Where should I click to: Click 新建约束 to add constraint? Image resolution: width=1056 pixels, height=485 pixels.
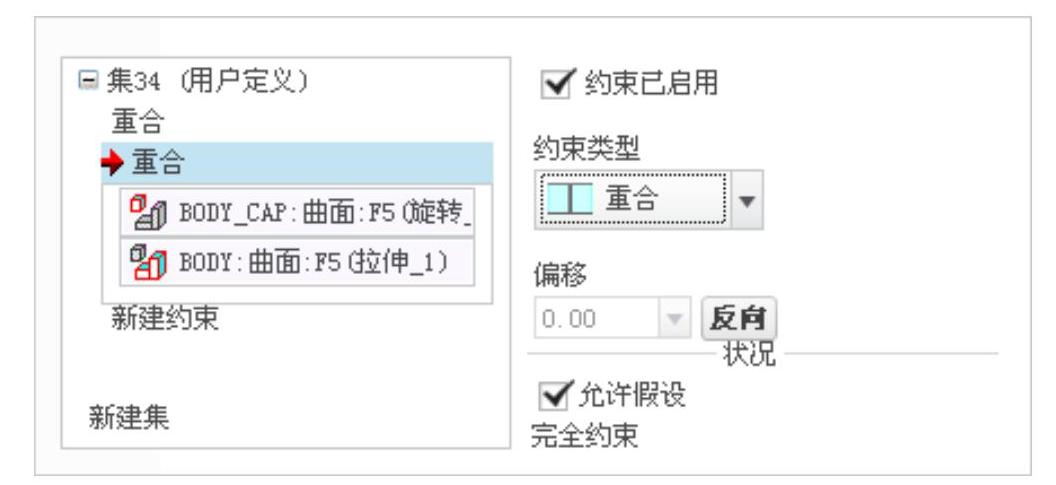pyautogui.click(x=165, y=319)
